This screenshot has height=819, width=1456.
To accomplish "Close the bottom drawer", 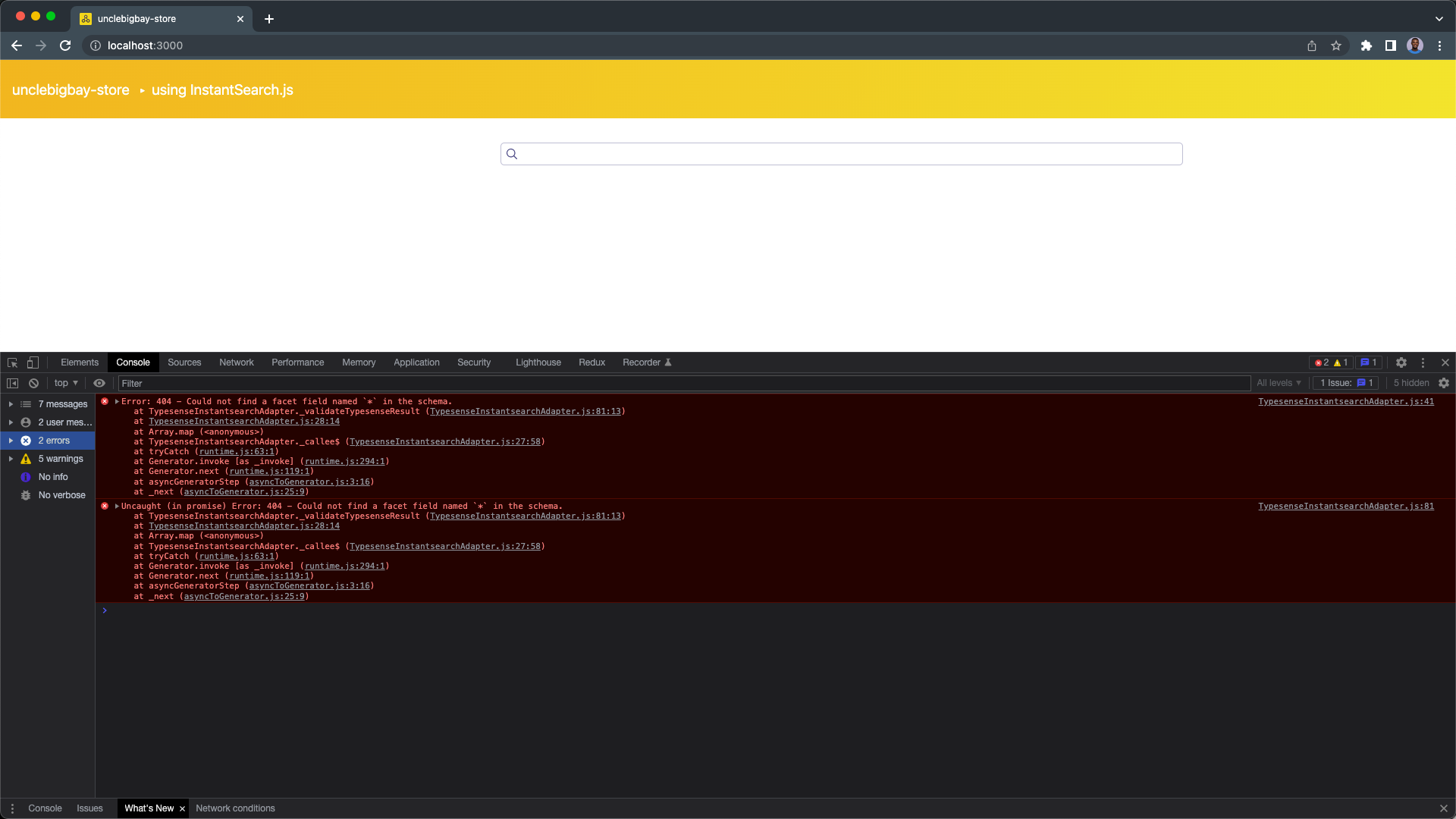I will coord(1444,808).
